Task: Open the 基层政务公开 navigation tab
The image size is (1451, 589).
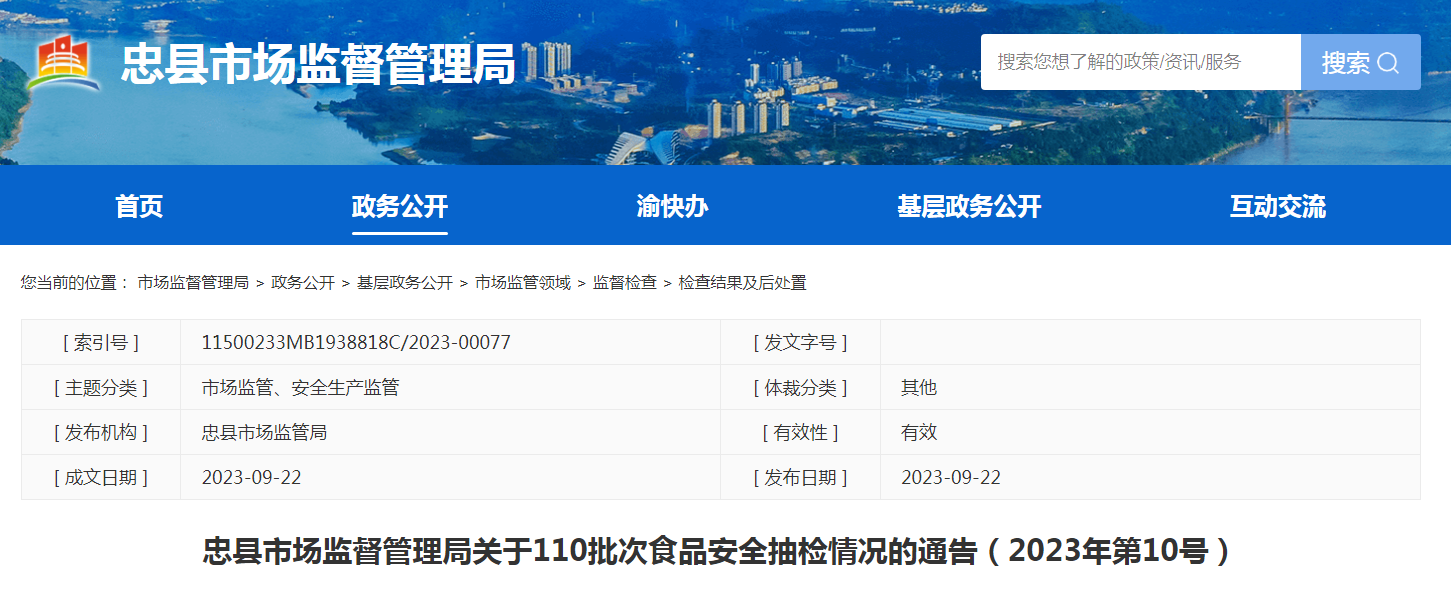Action: [969, 207]
